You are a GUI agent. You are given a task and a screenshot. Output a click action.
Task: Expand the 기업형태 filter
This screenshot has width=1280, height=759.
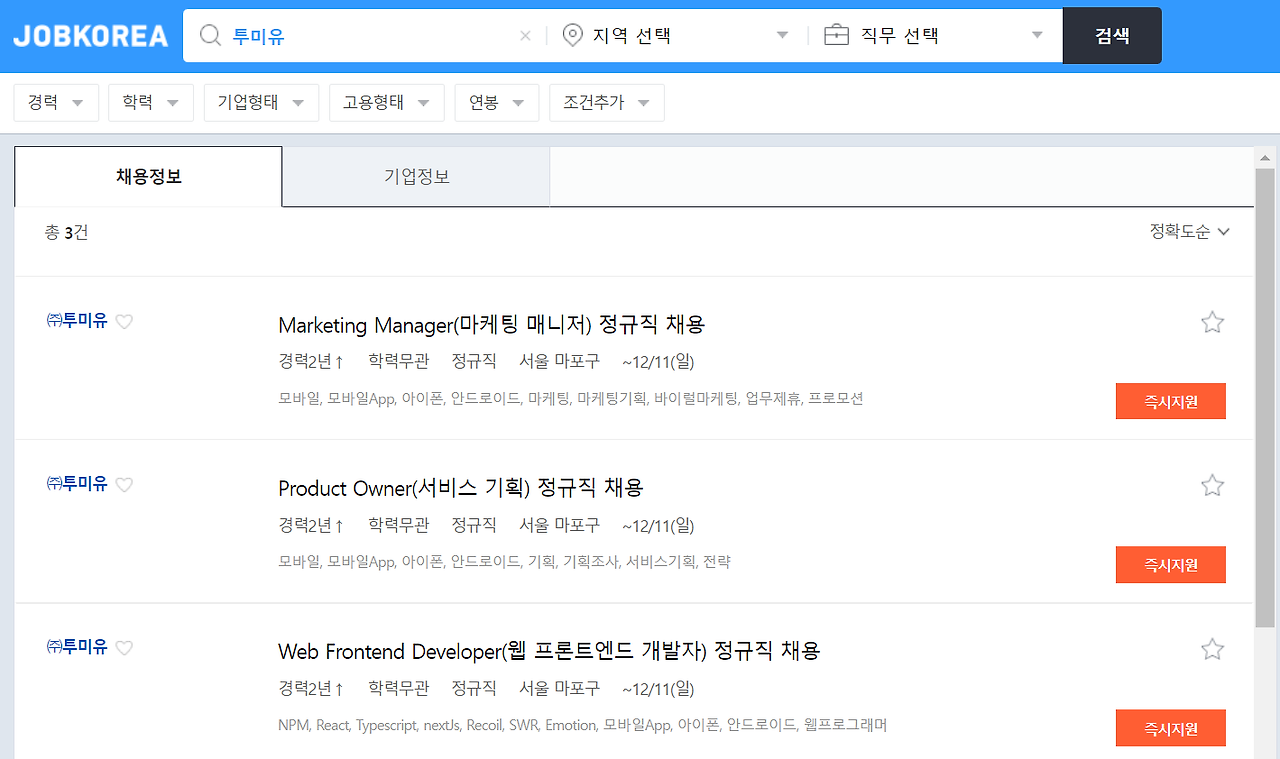click(261, 102)
